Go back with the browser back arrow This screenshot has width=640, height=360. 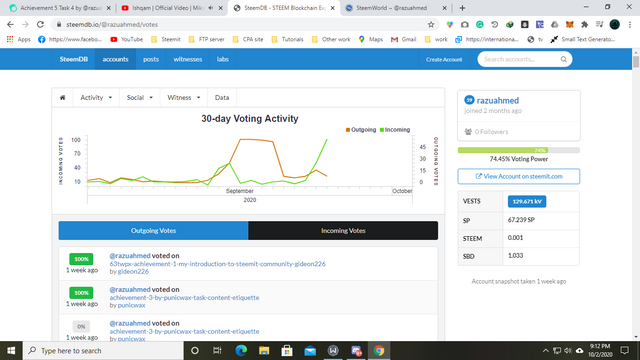coord(10,24)
